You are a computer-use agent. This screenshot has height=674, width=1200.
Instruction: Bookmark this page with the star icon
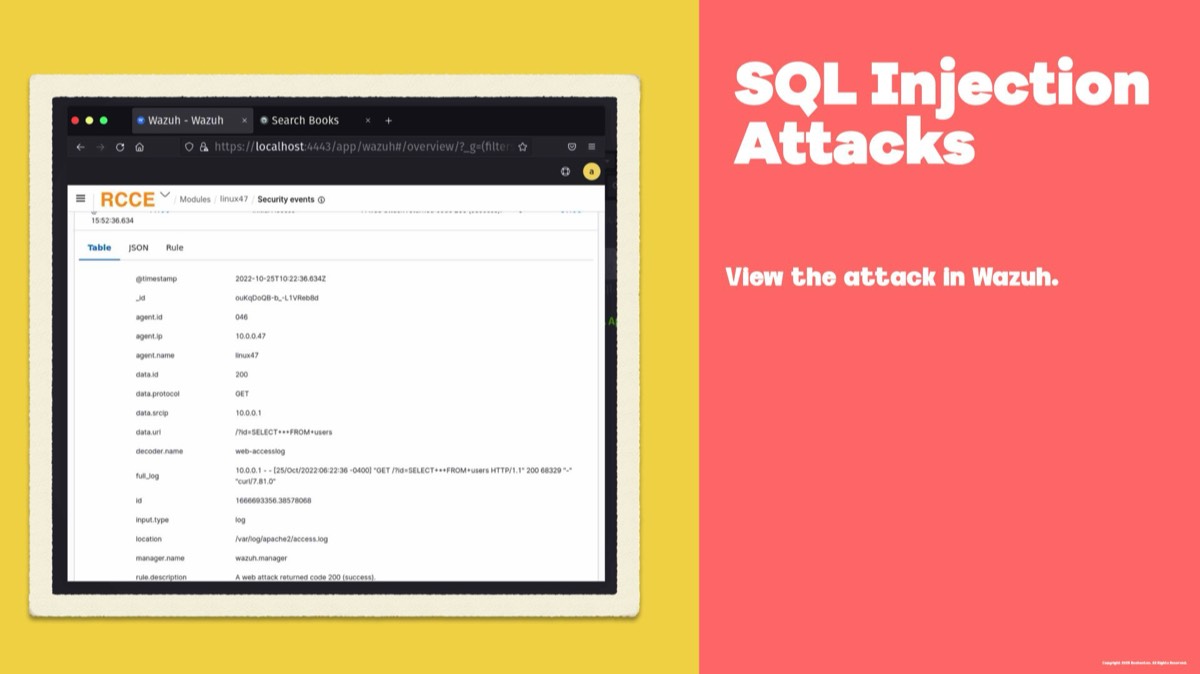click(x=522, y=147)
